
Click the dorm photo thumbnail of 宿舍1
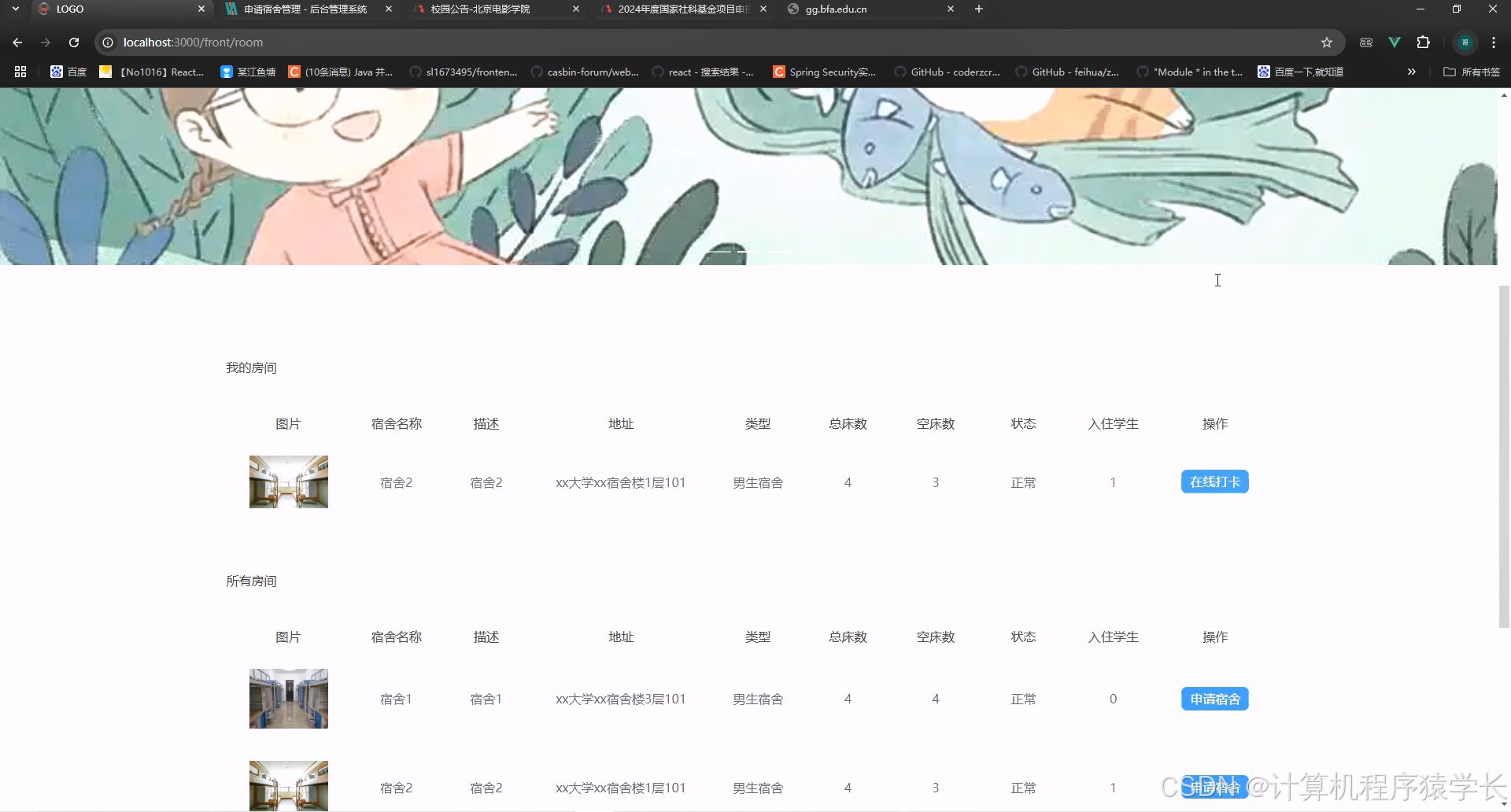coord(288,698)
